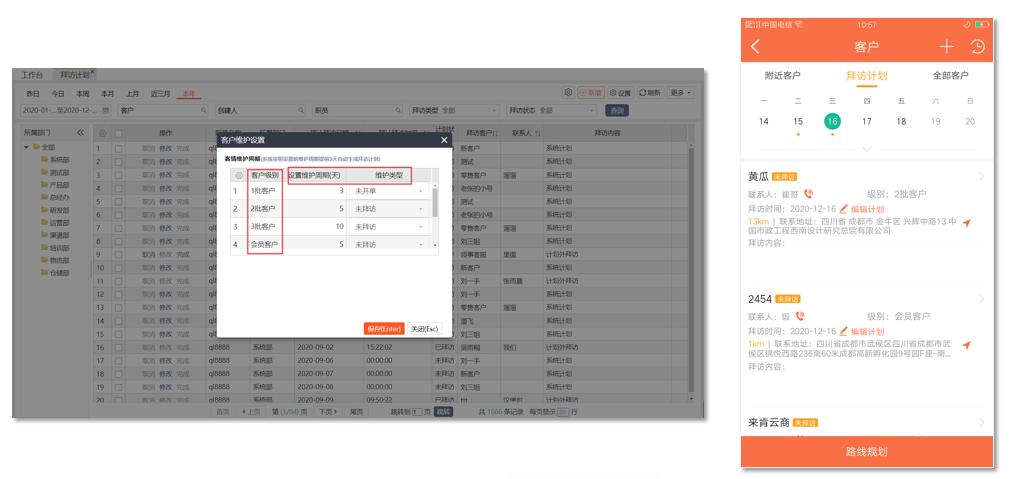Open the 维护类型 dropdown for 2批客户
The width and height of the screenshot is (1012, 479).
pyautogui.click(x=421, y=209)
